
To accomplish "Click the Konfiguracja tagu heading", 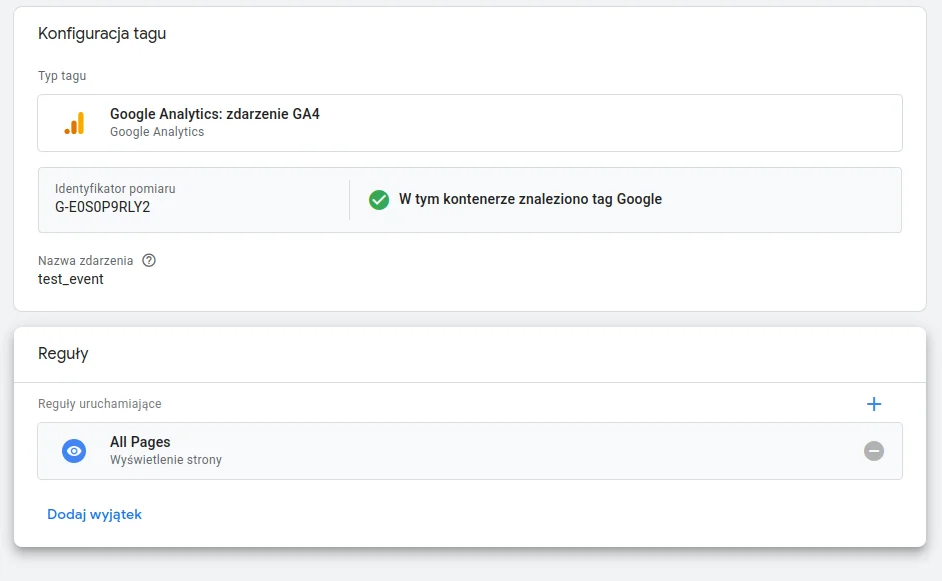I will [102, 33].
